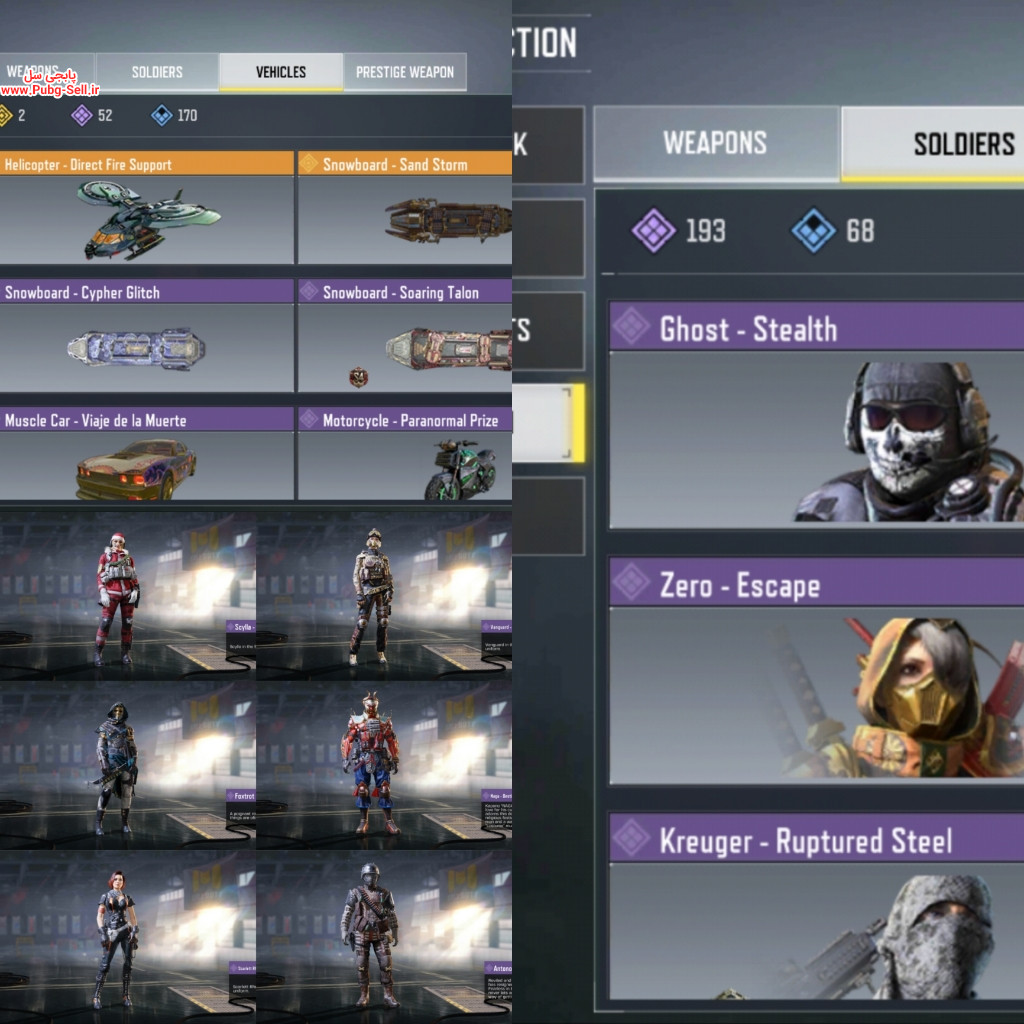Open the Ghost - Stealth soldier card

click(816, 415)
